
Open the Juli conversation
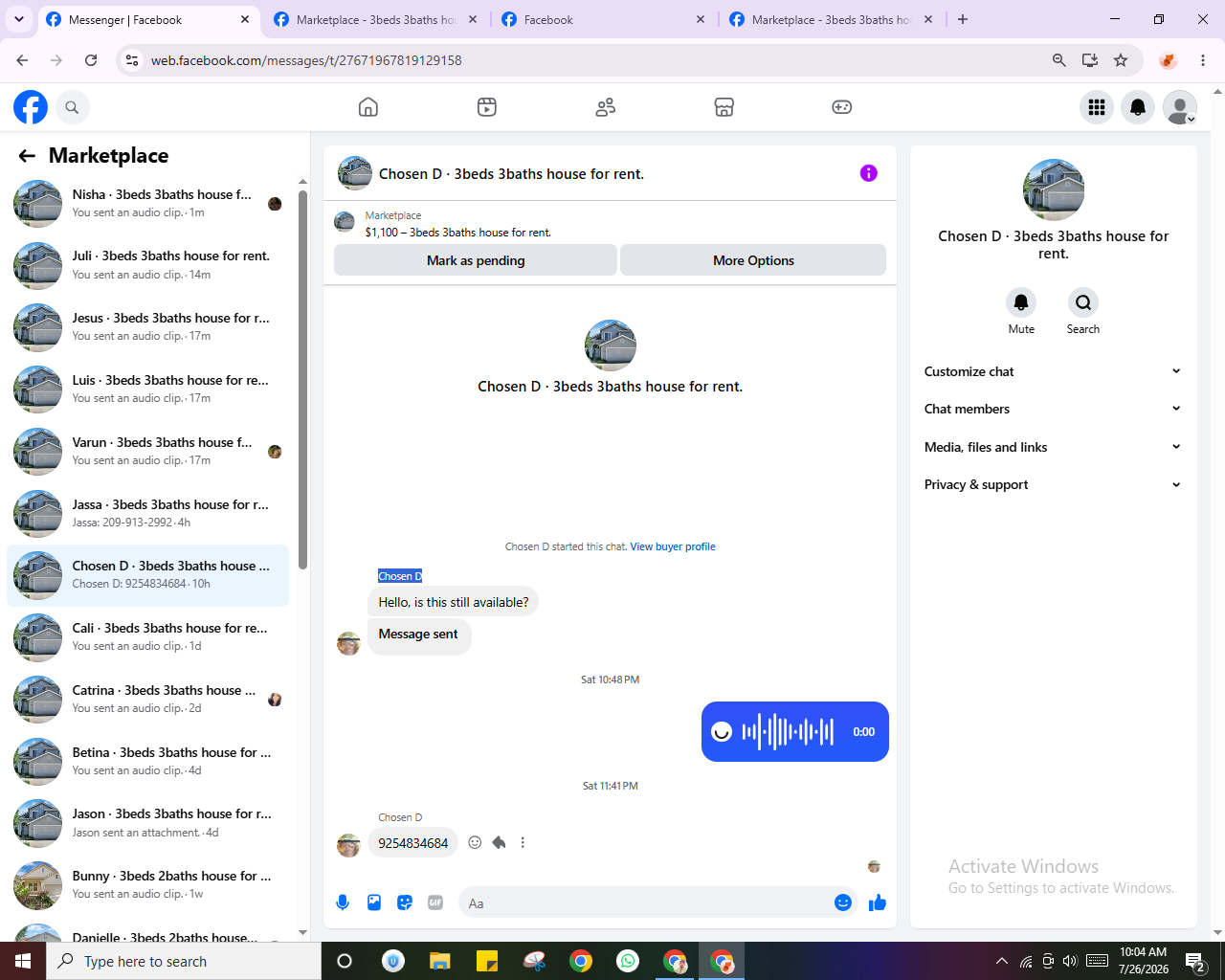[x=148, y=265]
